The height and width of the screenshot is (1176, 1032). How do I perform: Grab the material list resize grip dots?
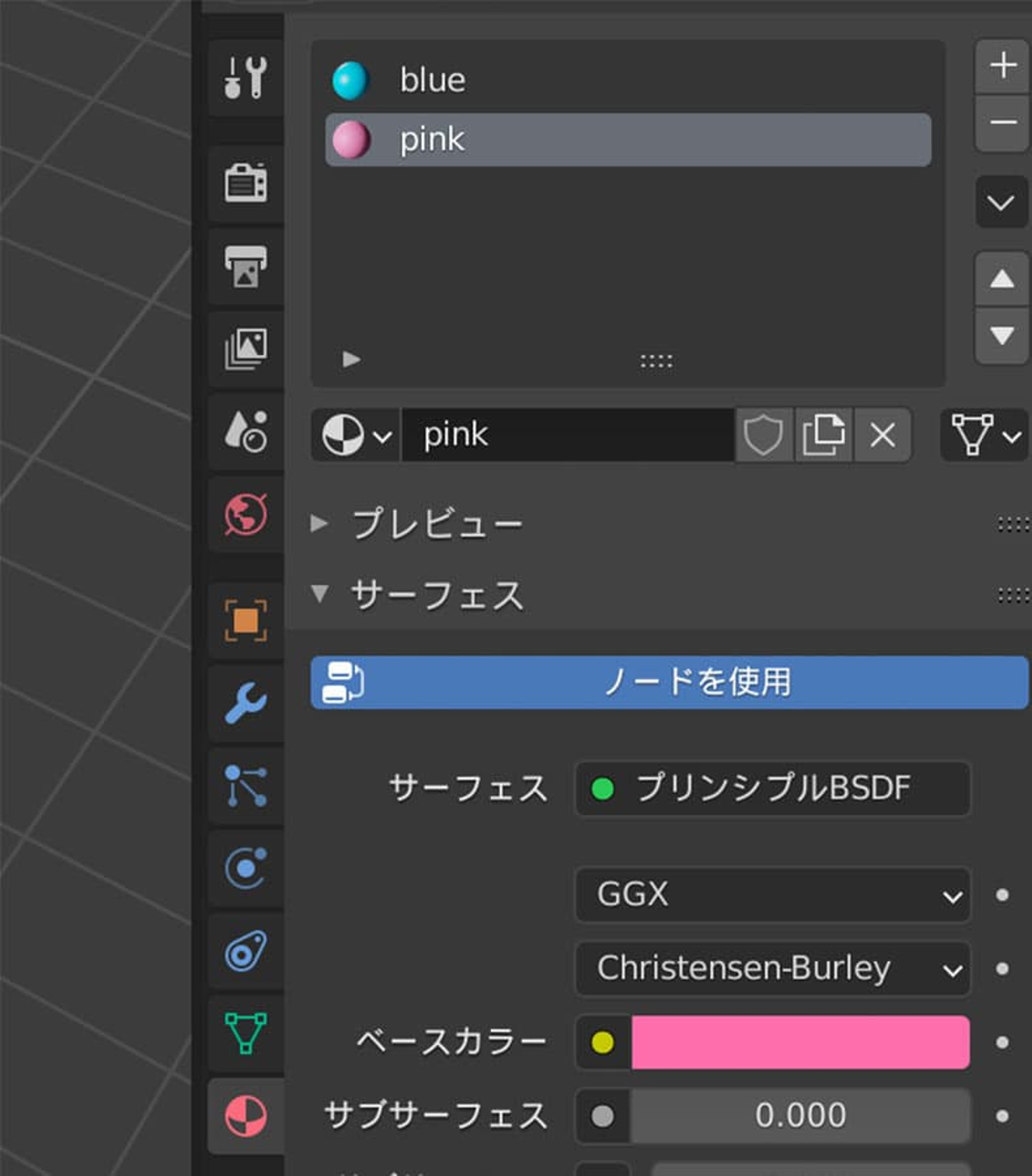656,361
